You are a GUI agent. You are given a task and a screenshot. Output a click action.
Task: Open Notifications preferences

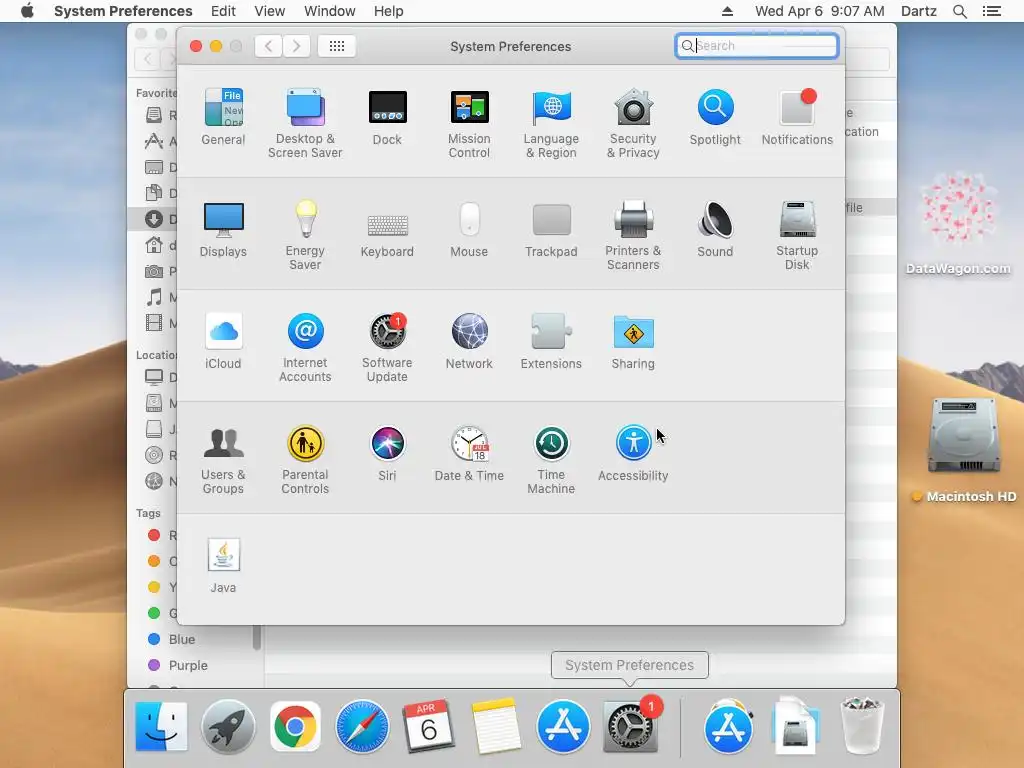click(x=797, y=118)
